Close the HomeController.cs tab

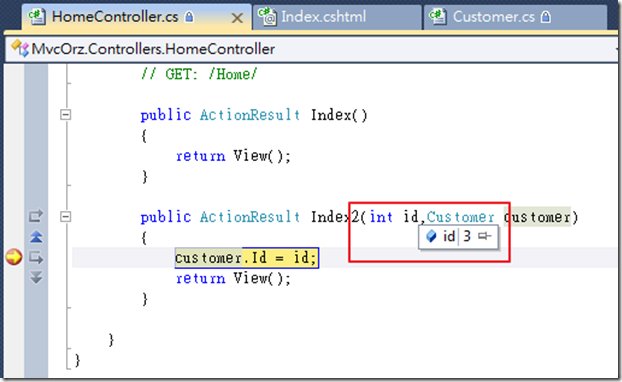click(x=237, y=18)
